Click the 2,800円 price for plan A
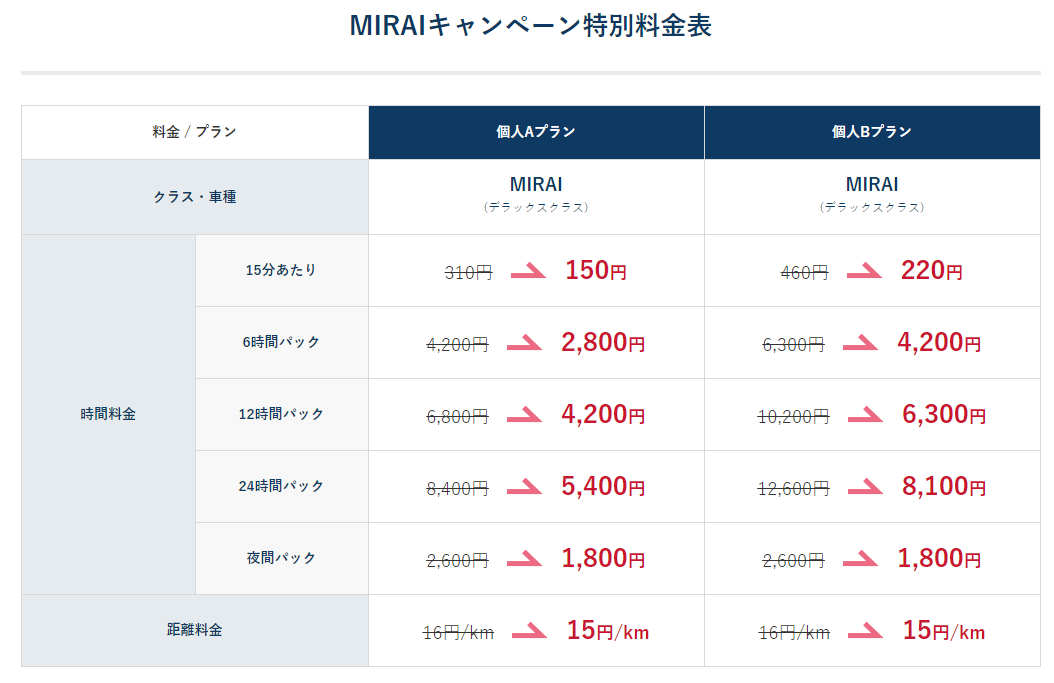Viewport: 1054px width, 683px height. click(x=603, y=342)
